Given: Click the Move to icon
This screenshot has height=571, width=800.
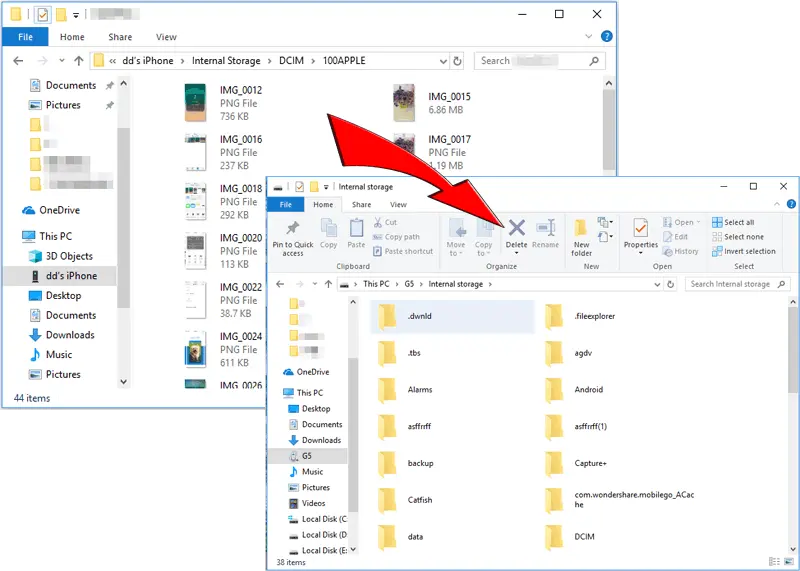Looking at the screenshot, I should click(x=456, y=228).
